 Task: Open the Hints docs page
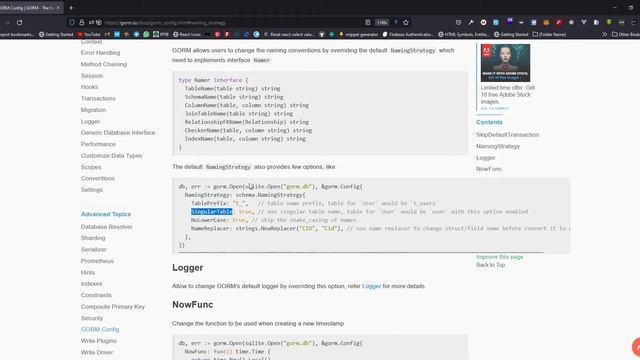pos(88,272)
